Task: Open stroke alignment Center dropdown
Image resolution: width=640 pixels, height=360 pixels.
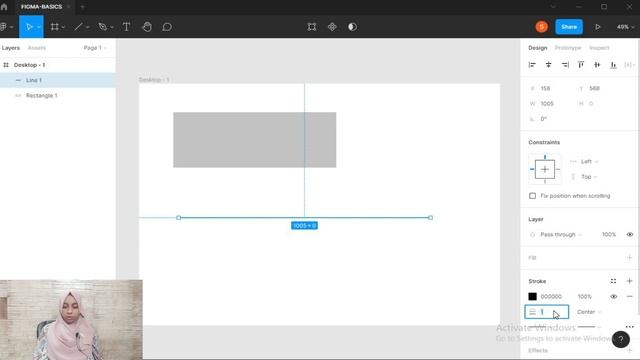Action: pos(589,312)
